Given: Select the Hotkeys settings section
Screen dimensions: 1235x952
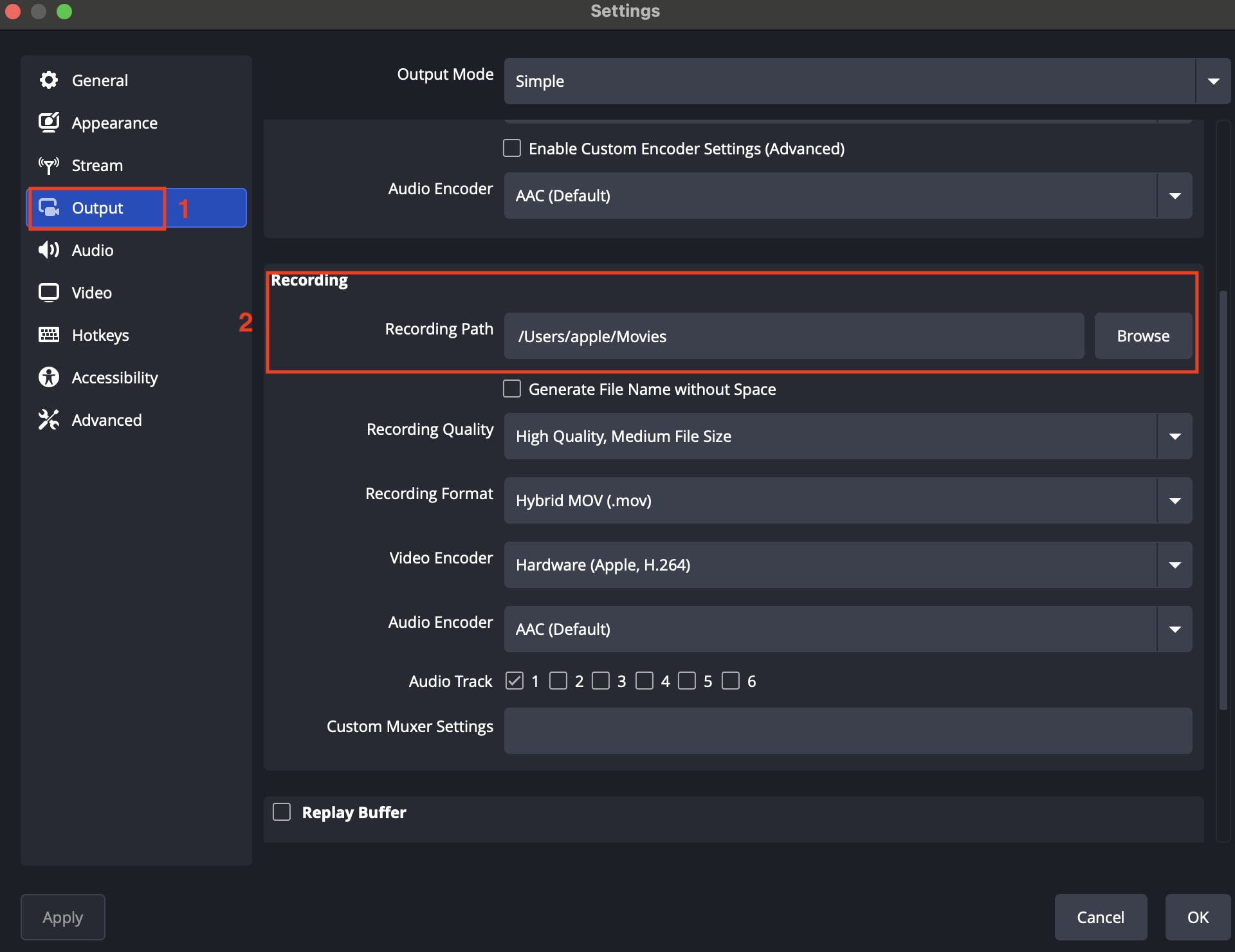Looking at the screenshot, I should (x=136, y=335).
